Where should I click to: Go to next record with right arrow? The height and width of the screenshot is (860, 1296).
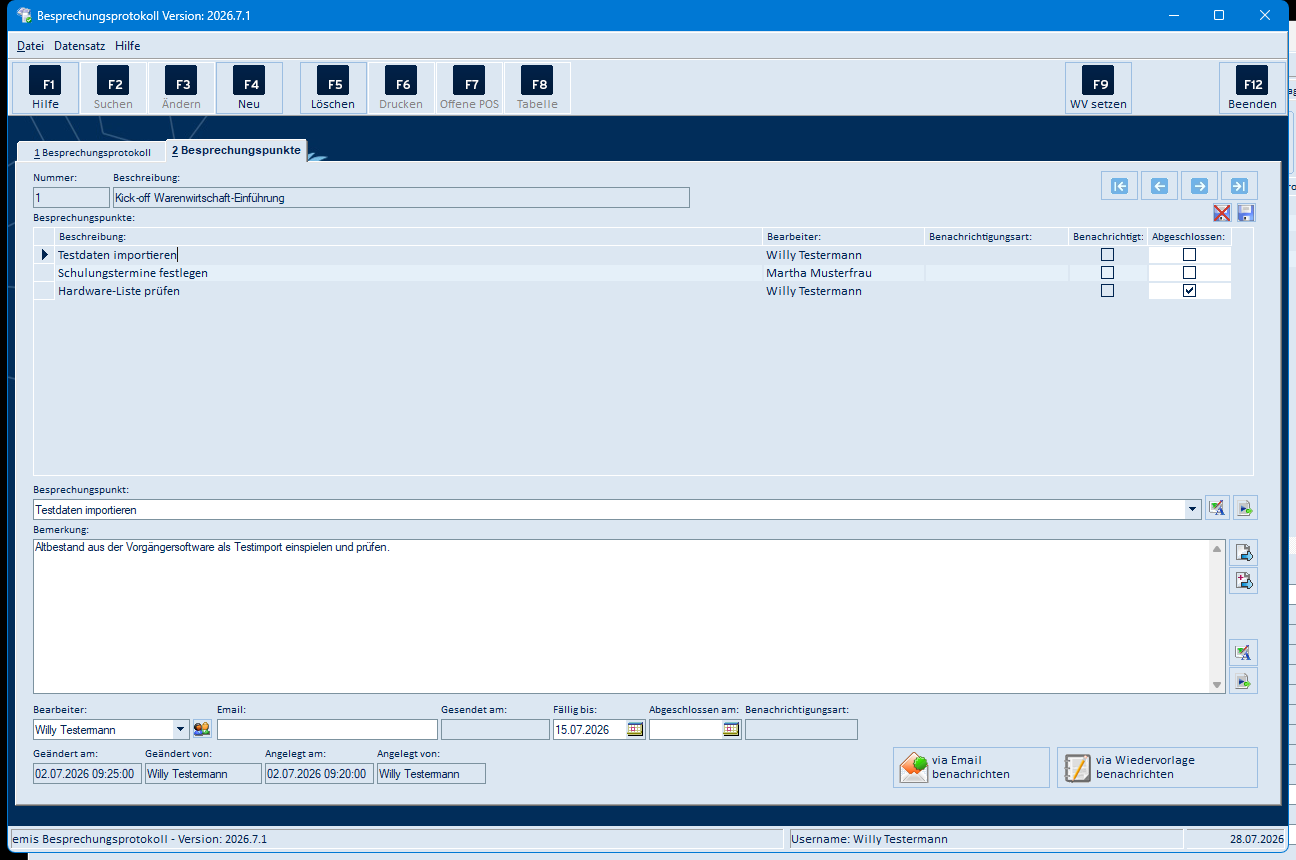pos(1199,185)
